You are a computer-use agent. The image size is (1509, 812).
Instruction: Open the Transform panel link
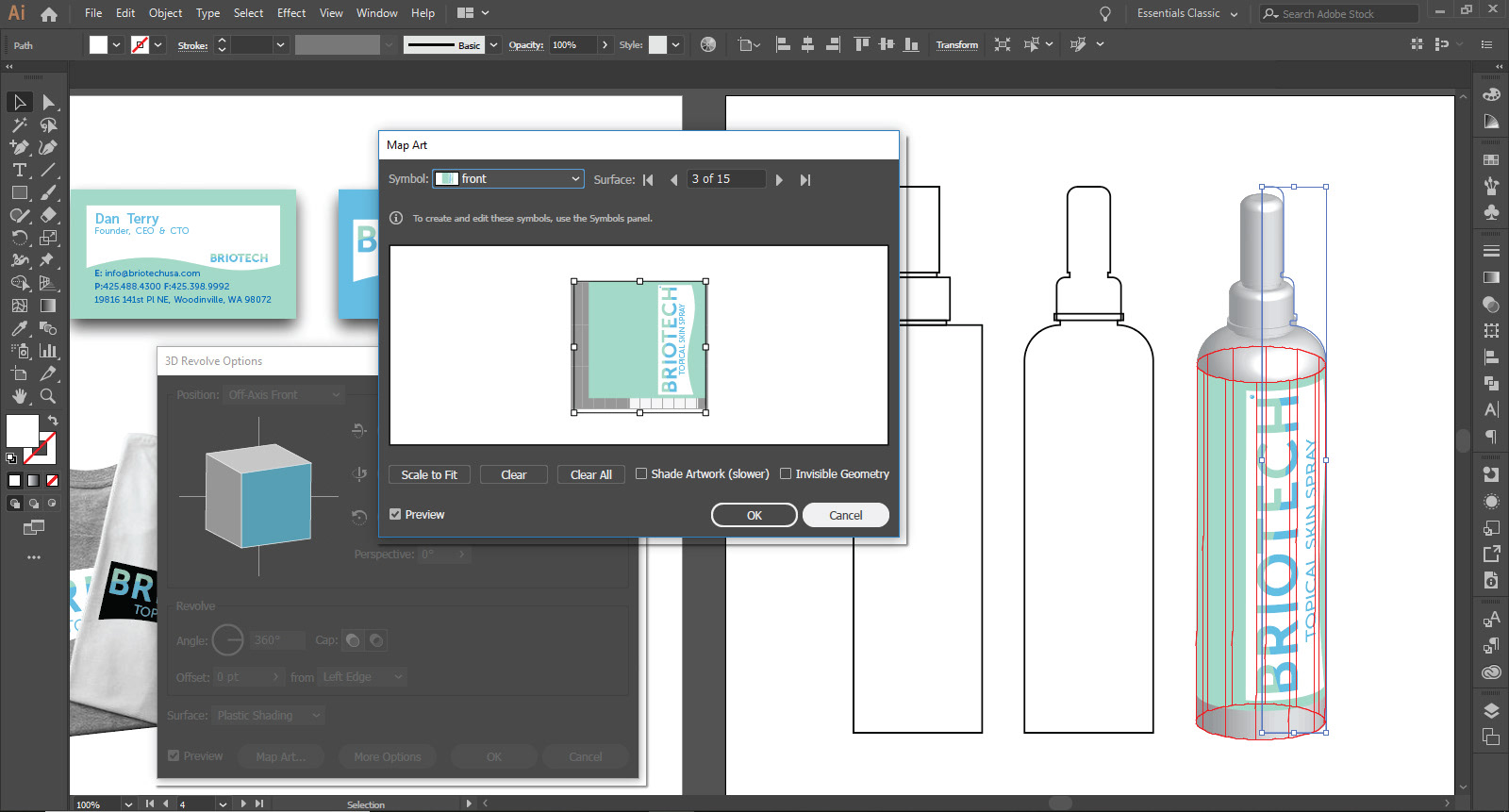pos(957,44)
